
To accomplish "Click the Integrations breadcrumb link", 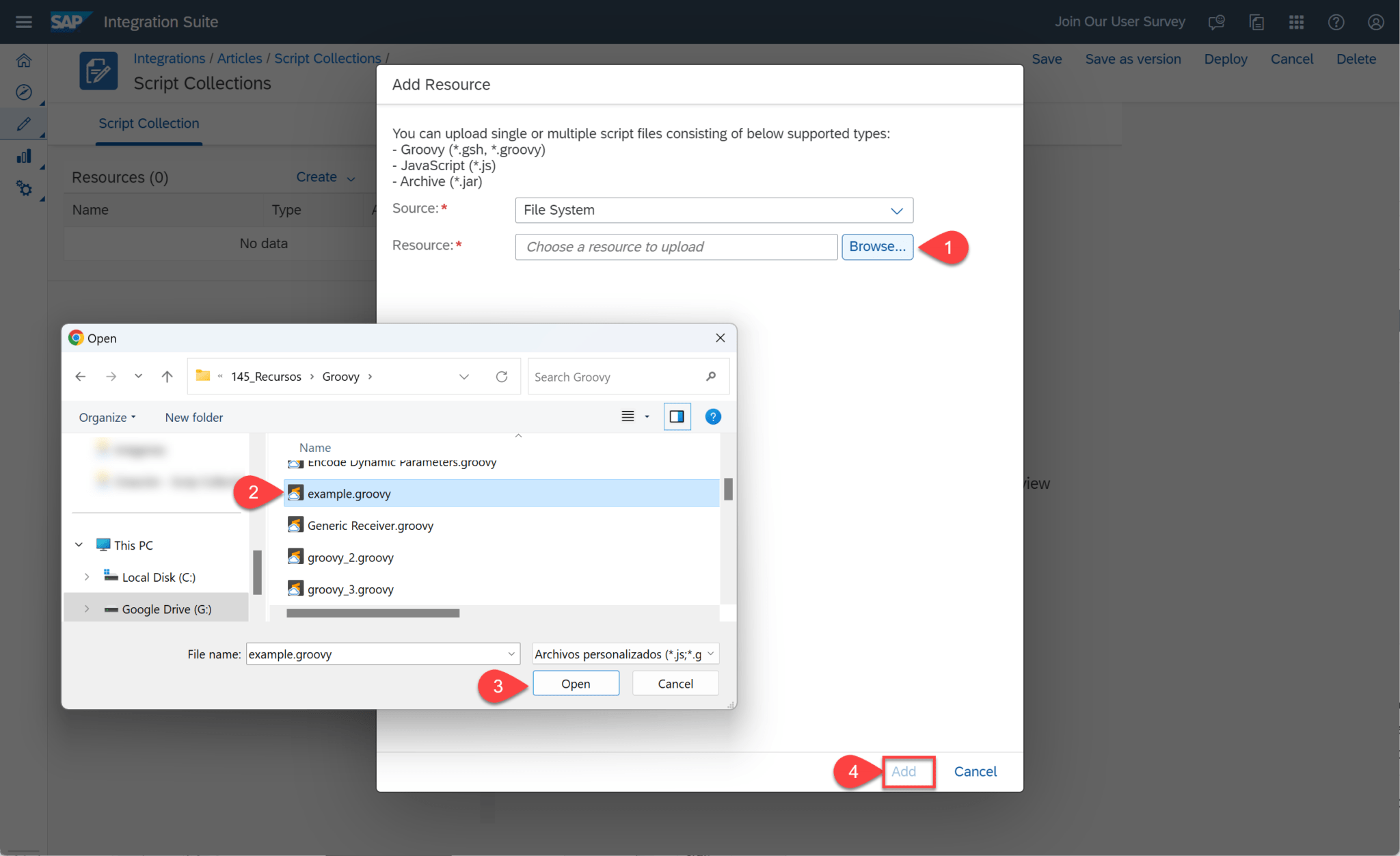I will (169, 58).
